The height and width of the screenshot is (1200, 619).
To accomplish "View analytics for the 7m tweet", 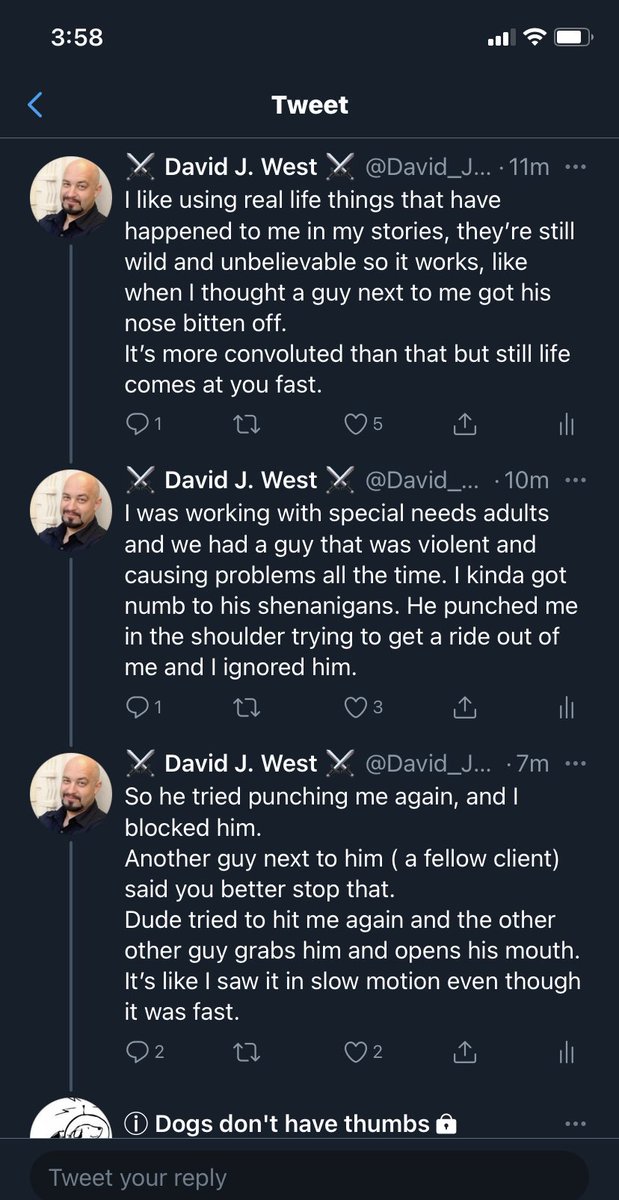I will pos(566,1051).
